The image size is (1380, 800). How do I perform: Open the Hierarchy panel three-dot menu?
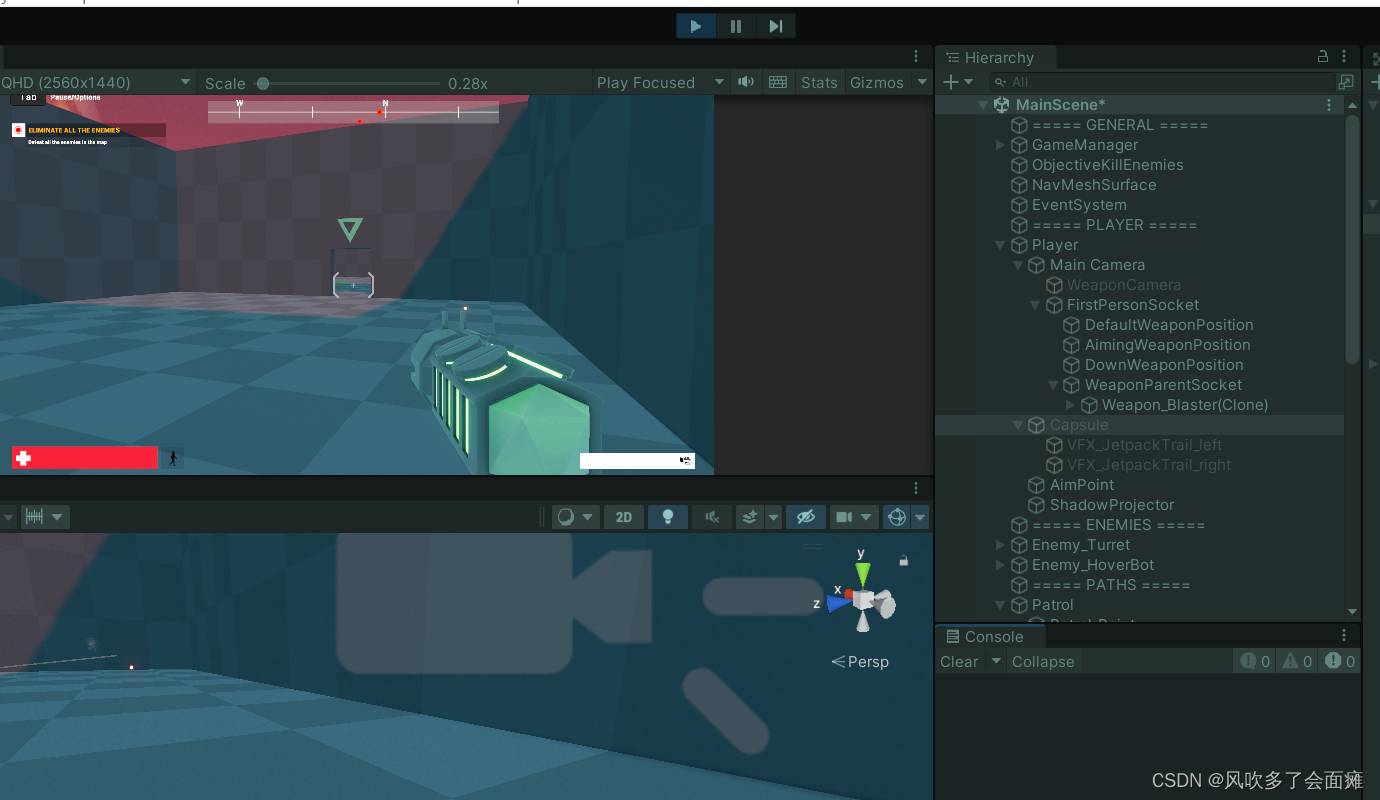pos(1346,57)
